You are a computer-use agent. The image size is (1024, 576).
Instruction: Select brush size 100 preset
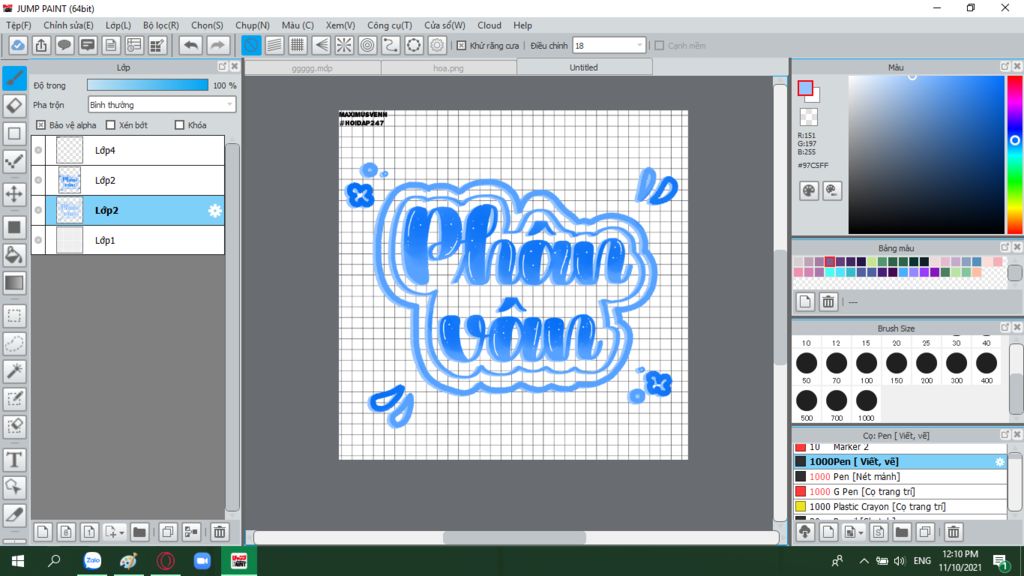pyautogui.click(x=867, y=368)
